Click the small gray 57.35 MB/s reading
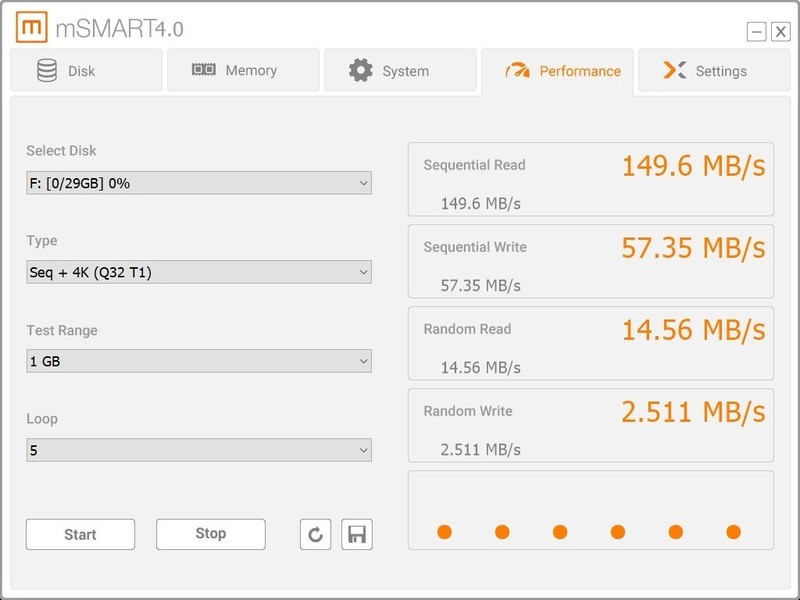The image size is (800, 600). tap(481, 286)
